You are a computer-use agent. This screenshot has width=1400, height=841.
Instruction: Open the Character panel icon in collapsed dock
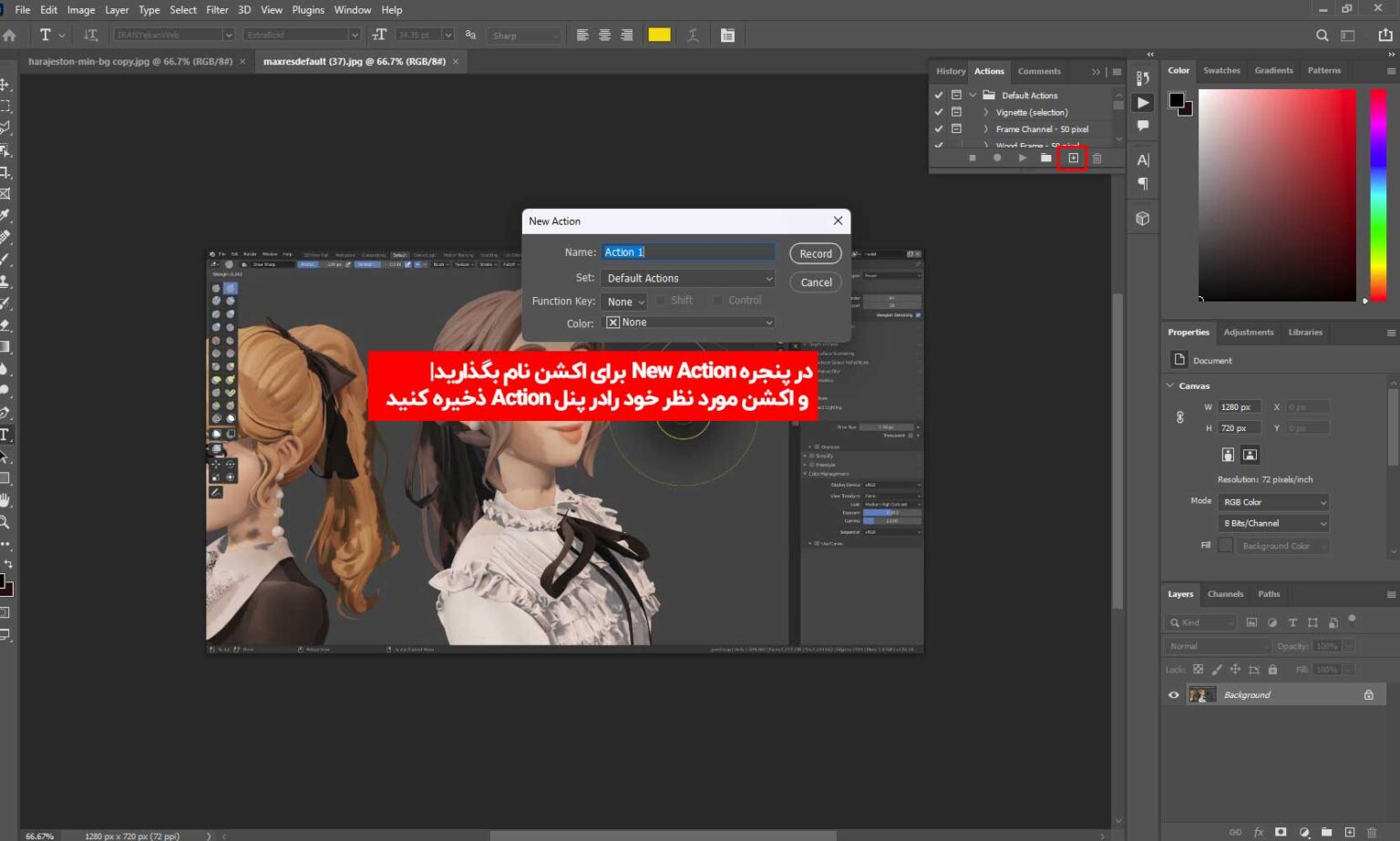click(x=1143, y=160)
